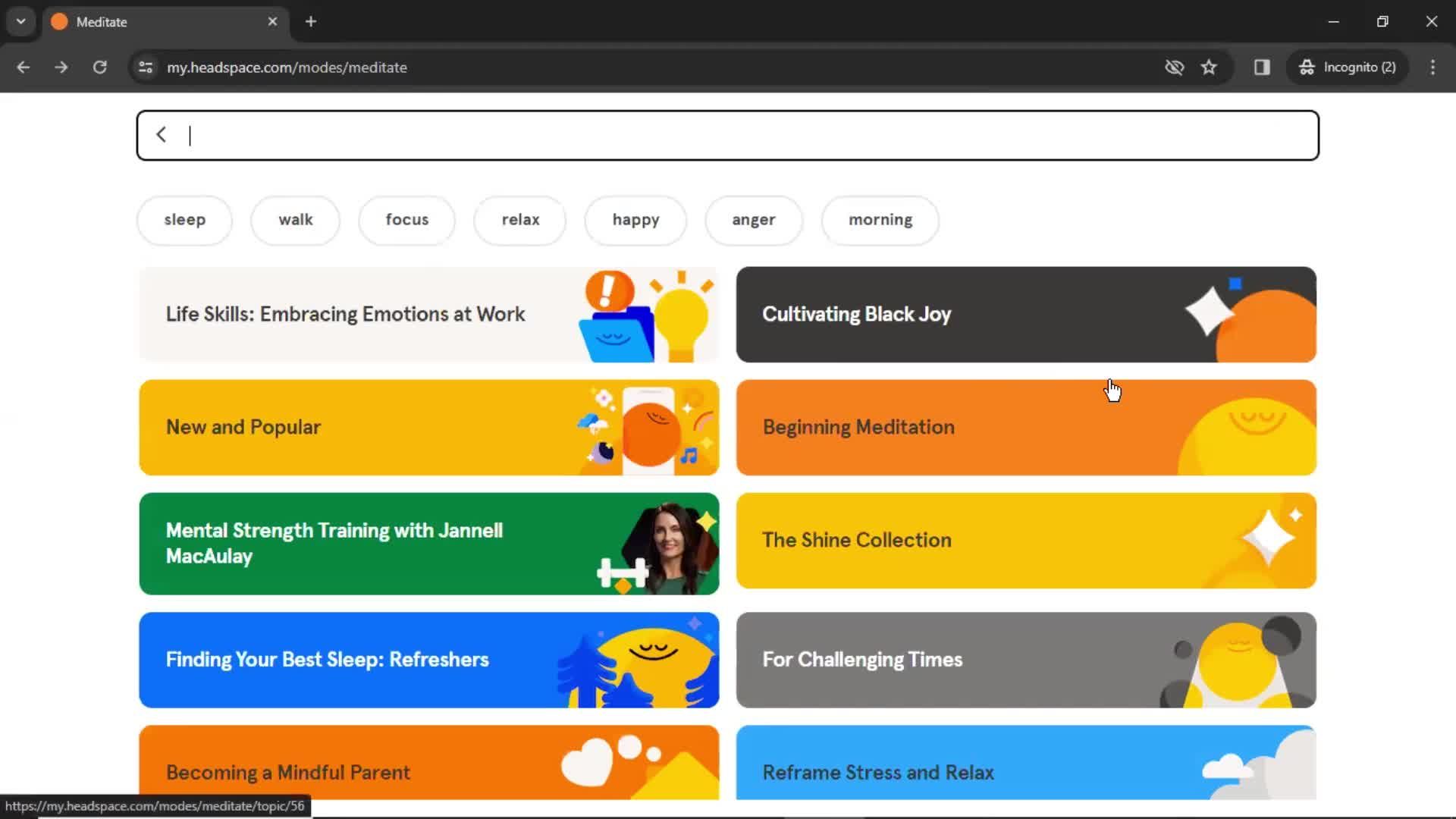Select the morning suggestion chip

click(x=880, y=220)
